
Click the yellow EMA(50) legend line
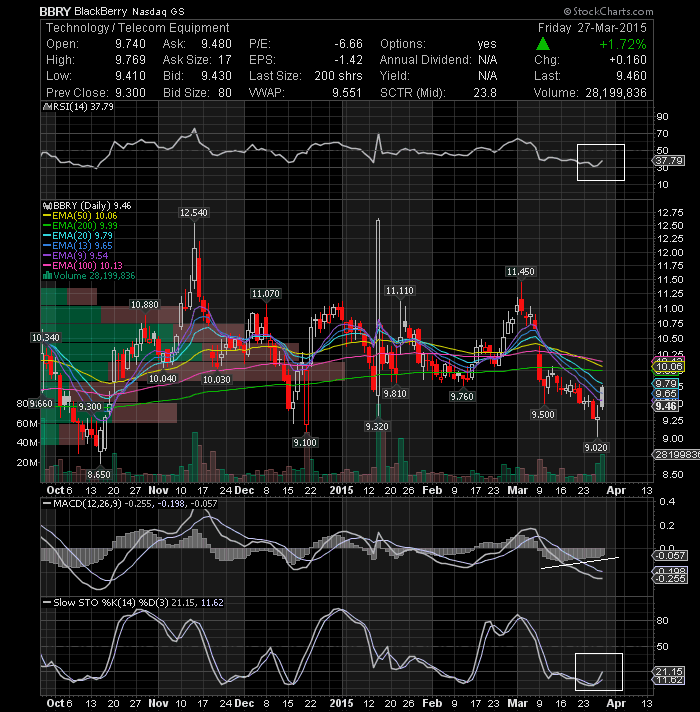(47, 216)
